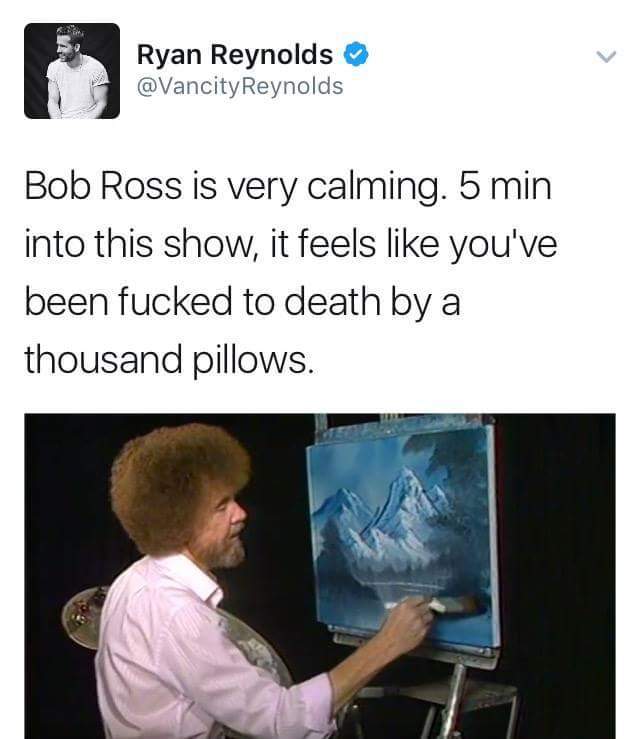
Task: Open the @VancityReynolds handle link
Action: pyautogui.click(x=240, y=86)
